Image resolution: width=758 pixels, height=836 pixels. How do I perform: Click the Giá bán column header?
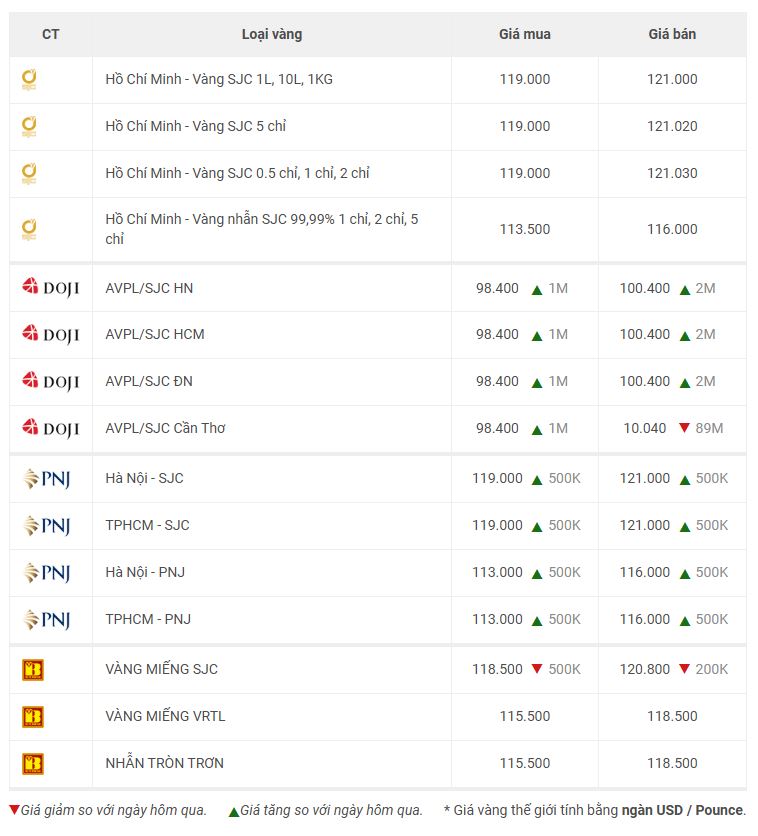672,34
